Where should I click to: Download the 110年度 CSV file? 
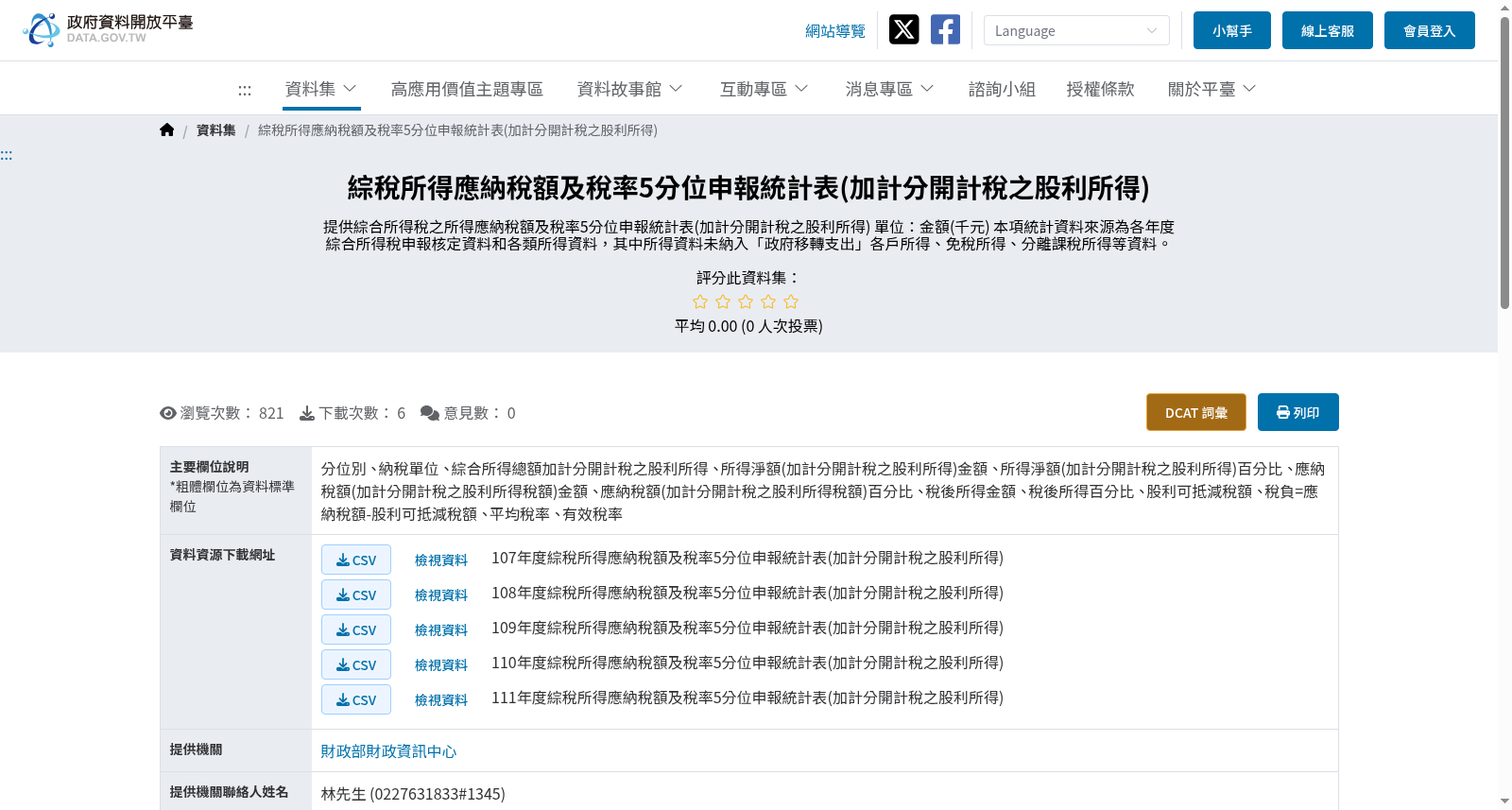[356, 664]
